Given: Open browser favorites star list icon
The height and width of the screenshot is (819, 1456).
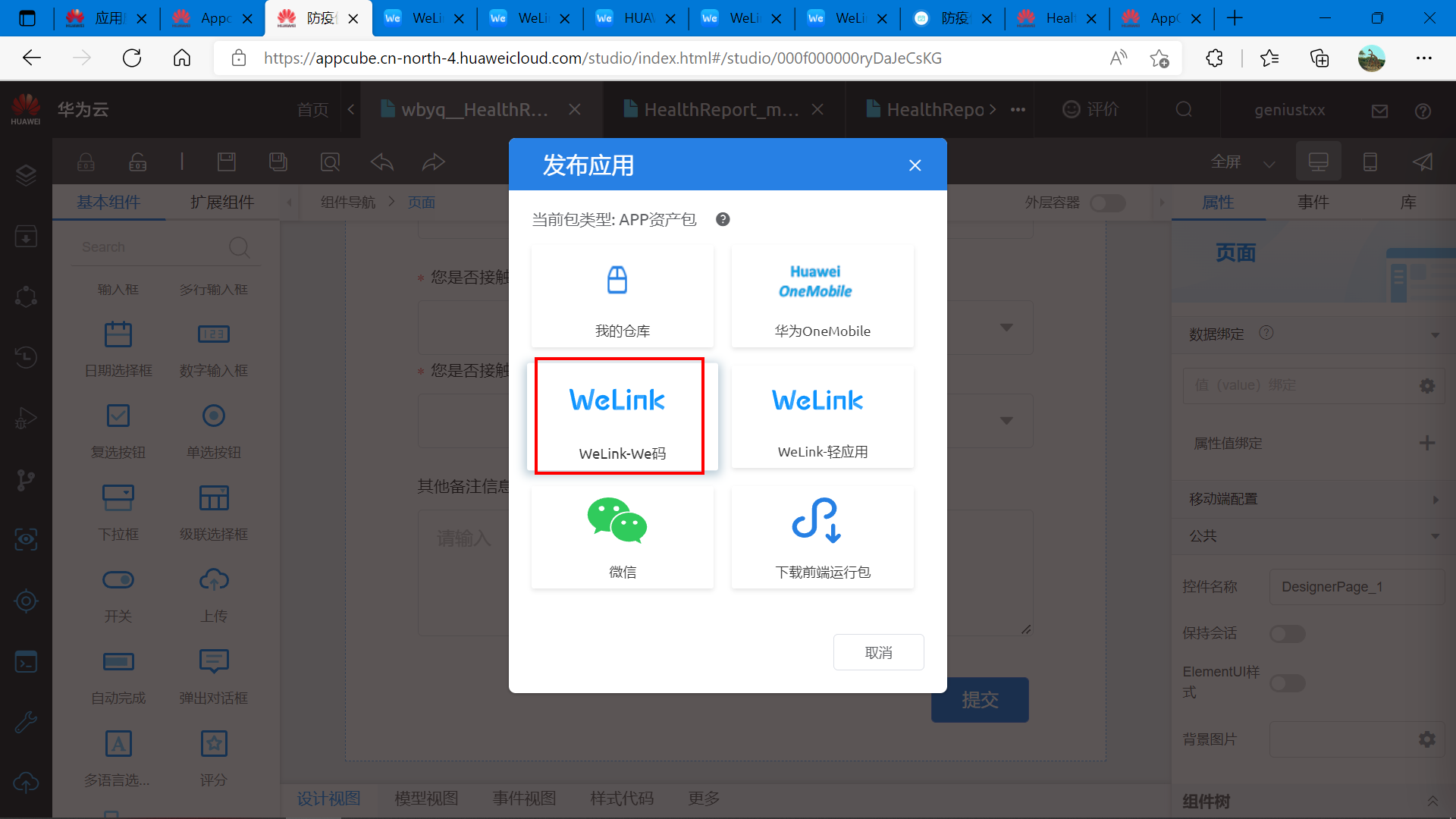Looking at the screenshot, I should pos(1269,58).
